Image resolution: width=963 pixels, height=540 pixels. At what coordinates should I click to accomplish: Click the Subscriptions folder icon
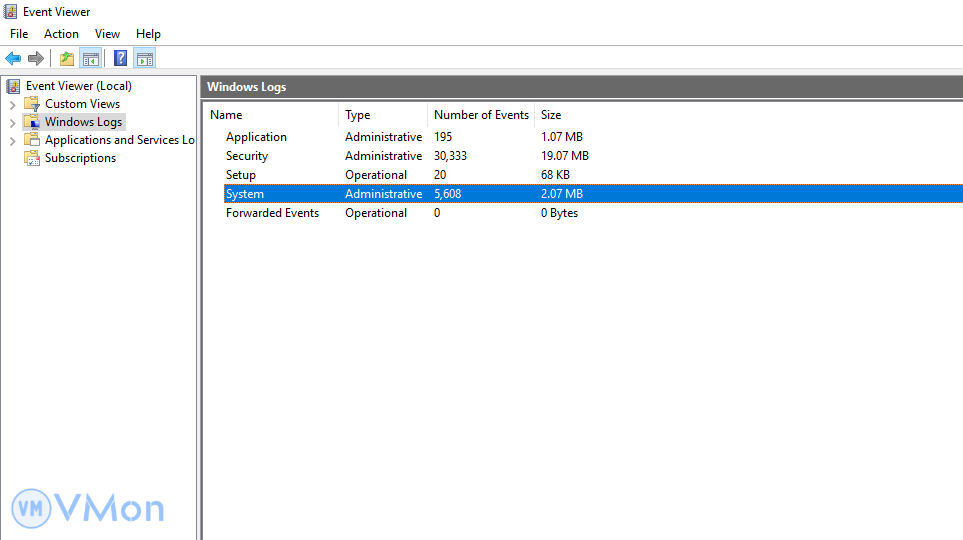(x=32, y=158)
